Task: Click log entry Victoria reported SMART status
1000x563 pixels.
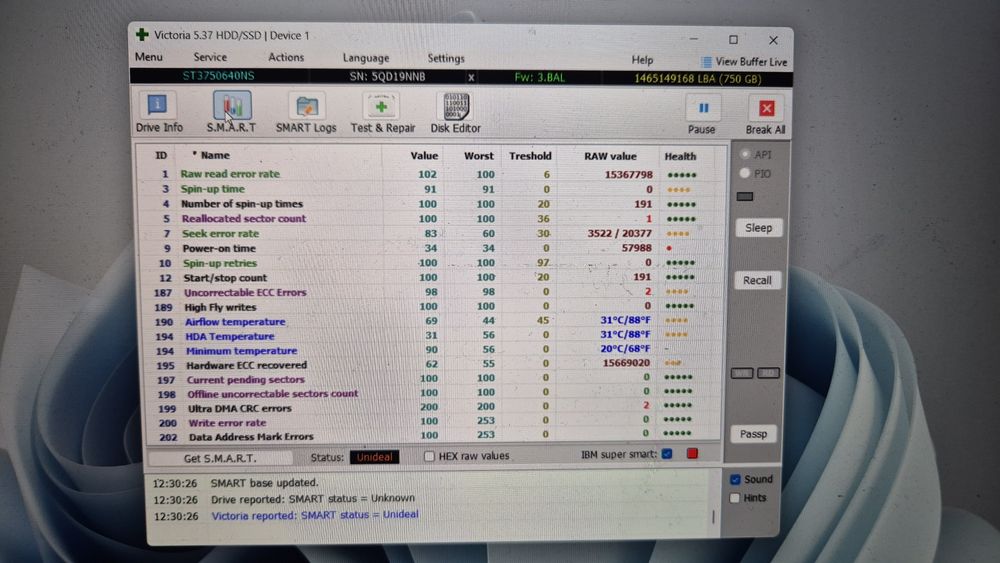Action: pos(314,515)
